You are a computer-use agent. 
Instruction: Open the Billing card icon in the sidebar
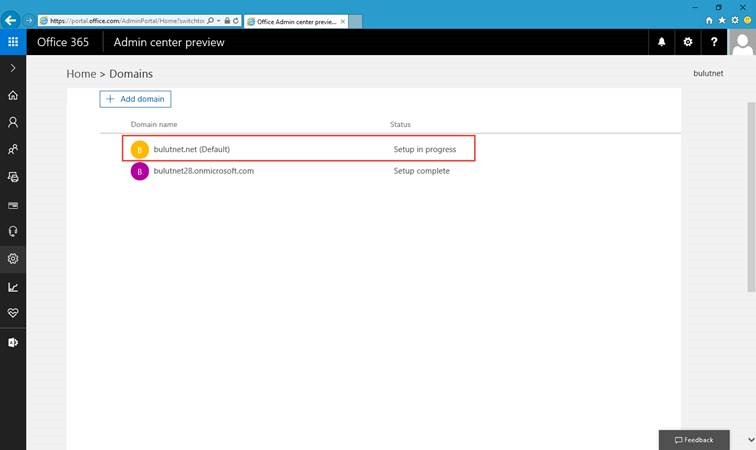tap(13, 205)
